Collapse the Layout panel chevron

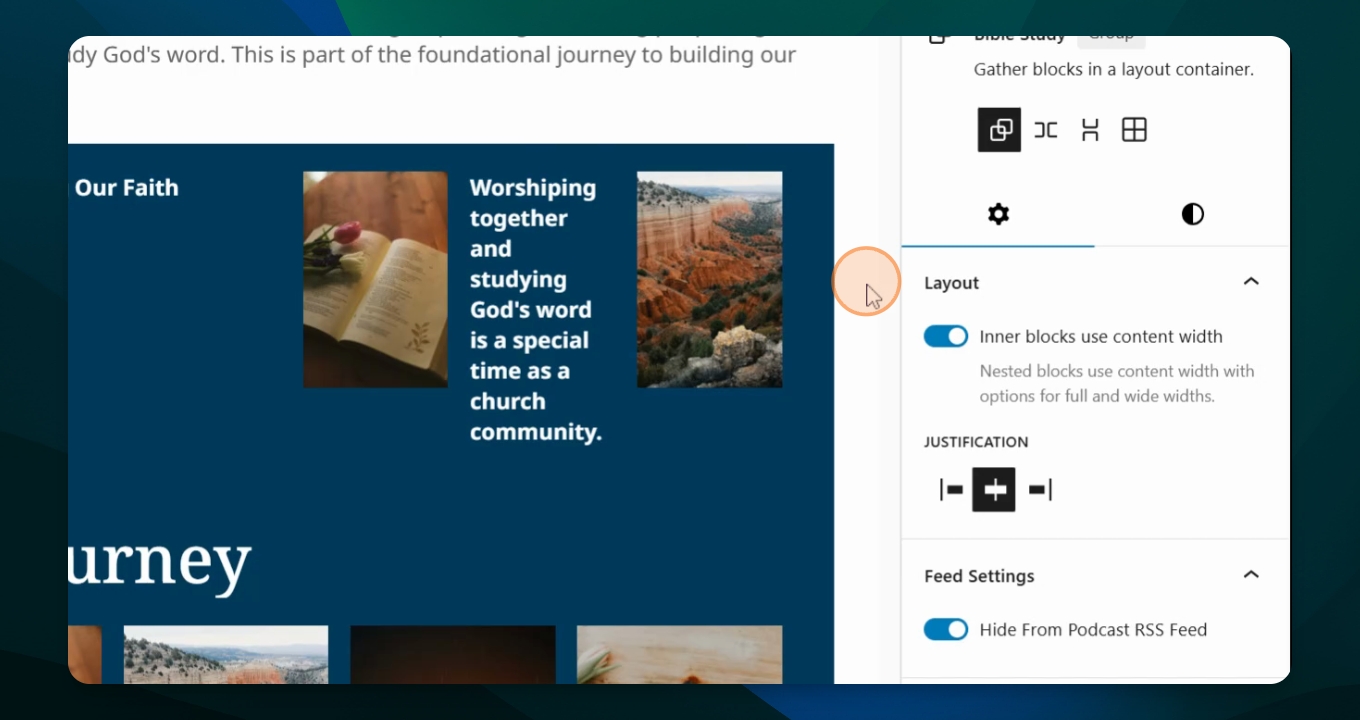pos(1250,282)
